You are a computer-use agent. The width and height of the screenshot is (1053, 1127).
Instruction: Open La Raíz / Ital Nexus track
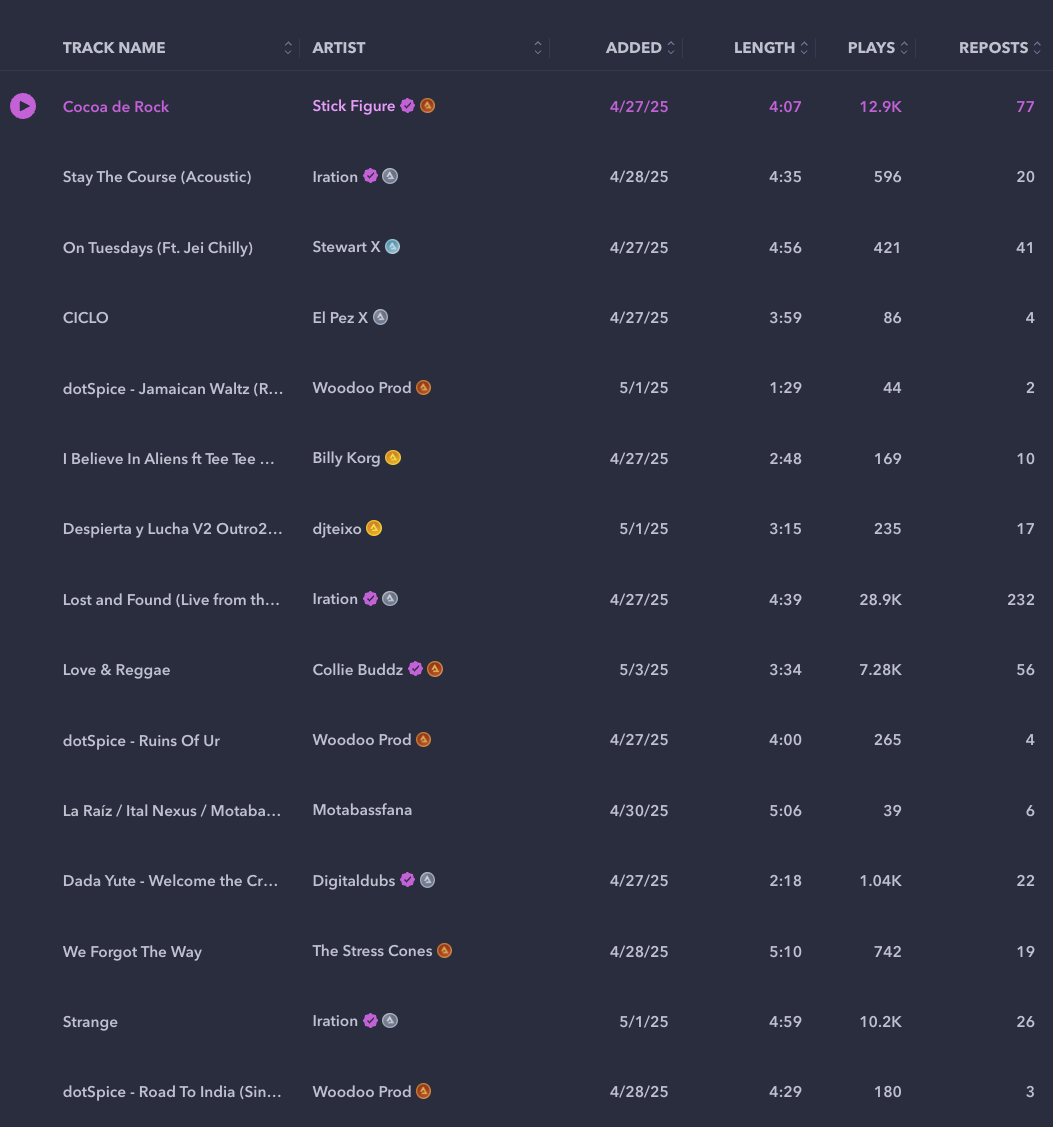tap(172, 811)
